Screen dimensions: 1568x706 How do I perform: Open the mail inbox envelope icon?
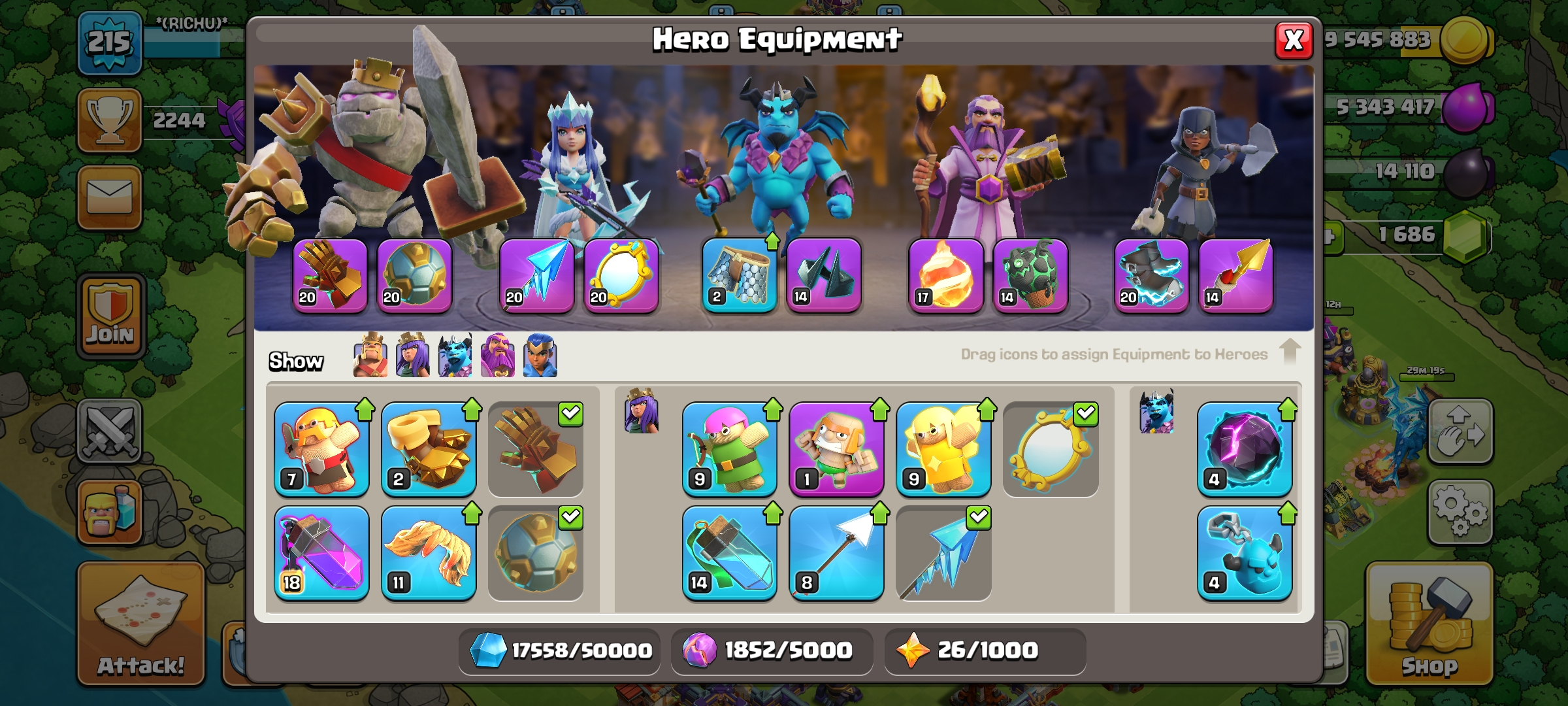[x=110, y=197]
